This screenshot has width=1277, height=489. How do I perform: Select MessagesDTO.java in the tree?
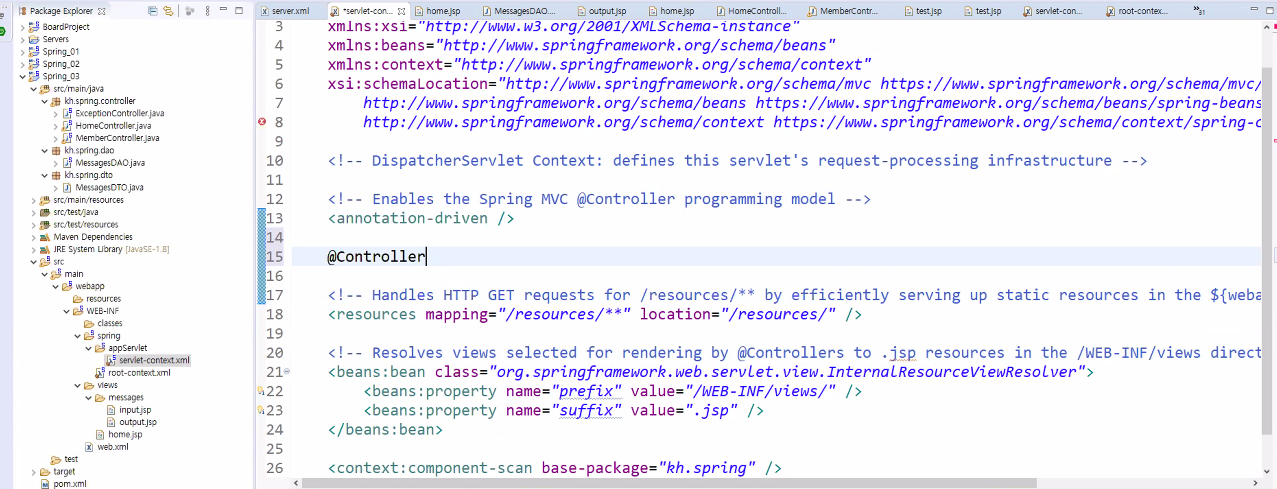[x=110, y=187]
